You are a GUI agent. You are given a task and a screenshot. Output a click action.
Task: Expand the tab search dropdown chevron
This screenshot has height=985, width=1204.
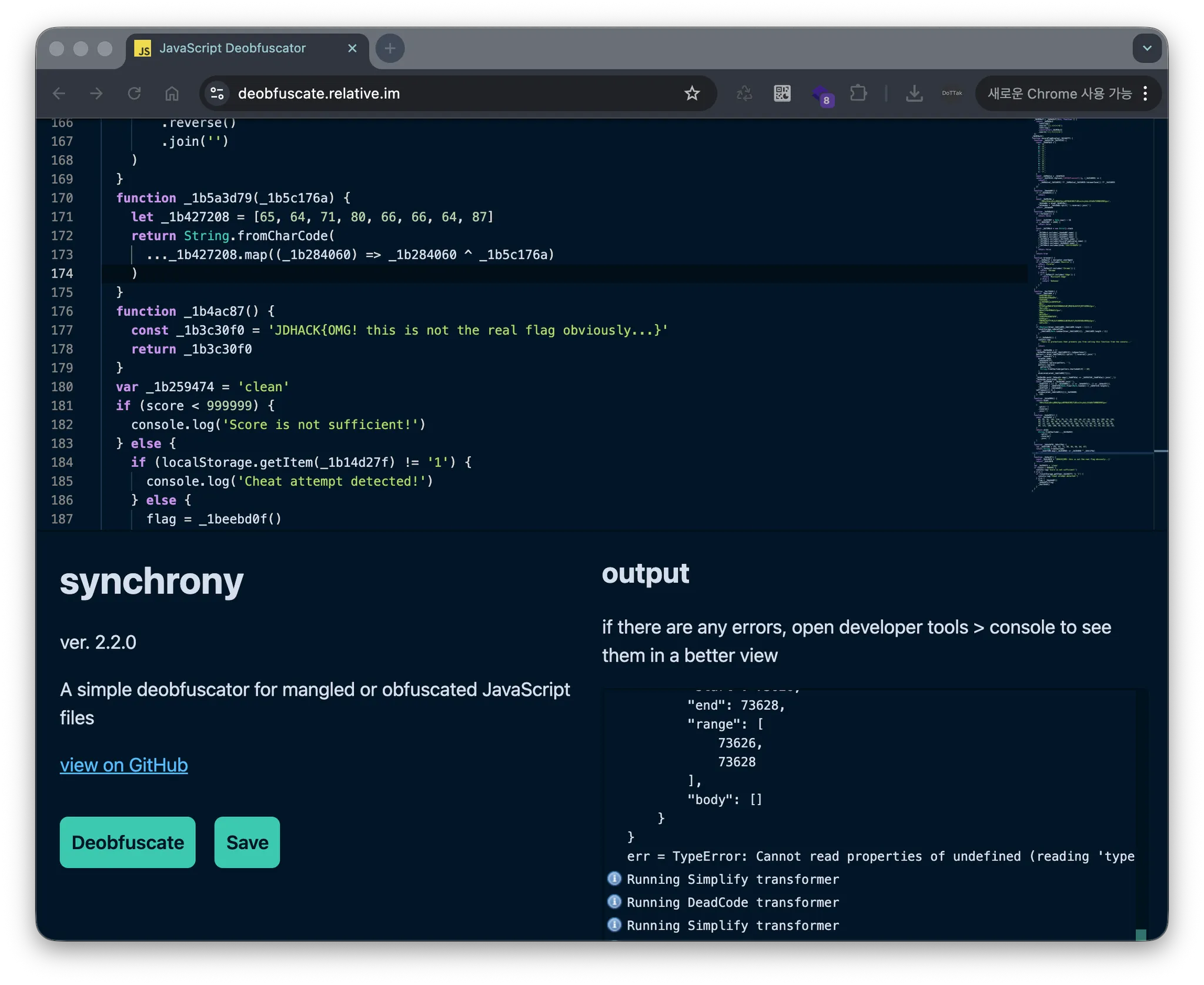point(1146,48)
